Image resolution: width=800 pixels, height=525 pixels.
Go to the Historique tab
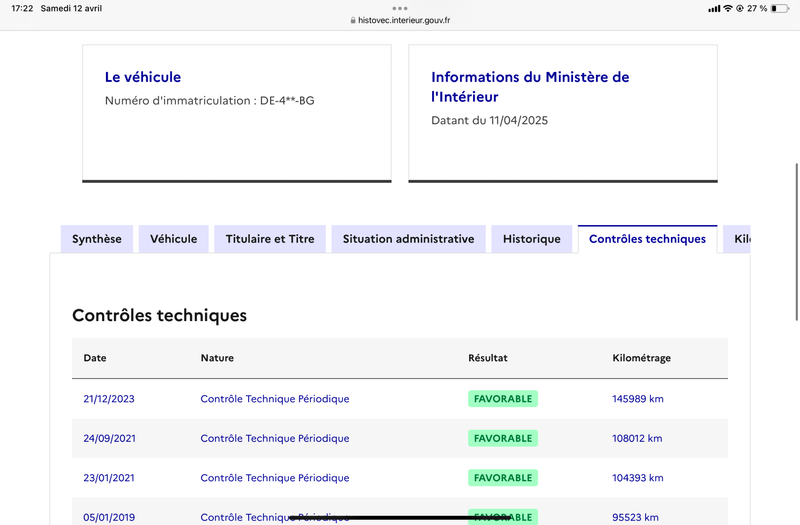(532, 239)
